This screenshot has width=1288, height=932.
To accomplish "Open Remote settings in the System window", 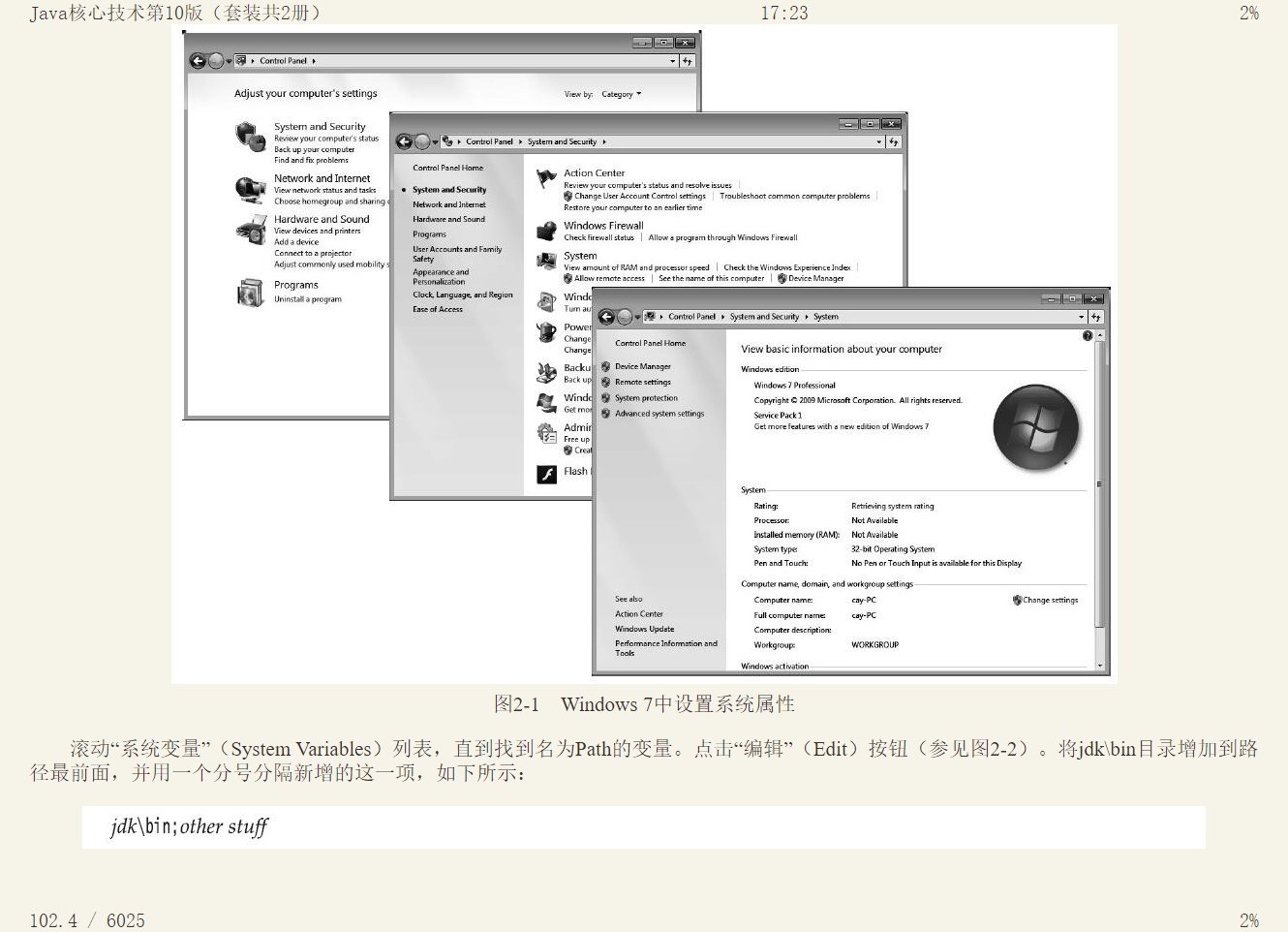I will point(643,383).
